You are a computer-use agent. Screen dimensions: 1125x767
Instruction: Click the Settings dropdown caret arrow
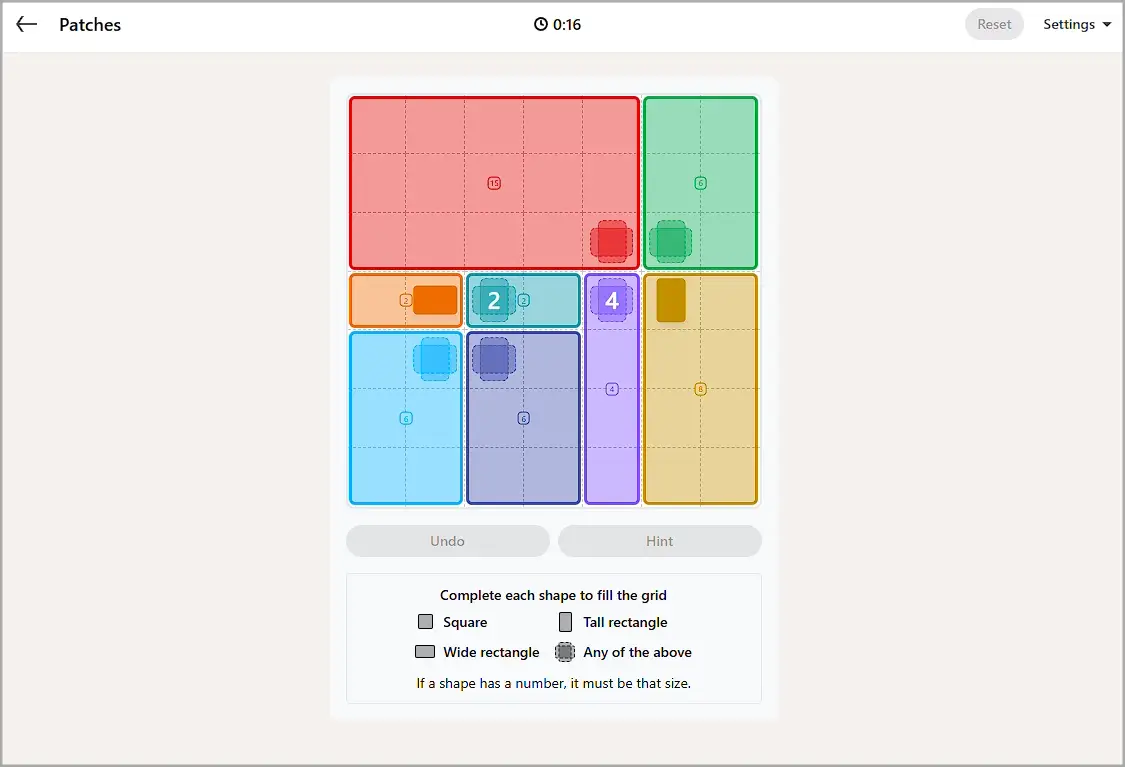tap(1106, 24)
